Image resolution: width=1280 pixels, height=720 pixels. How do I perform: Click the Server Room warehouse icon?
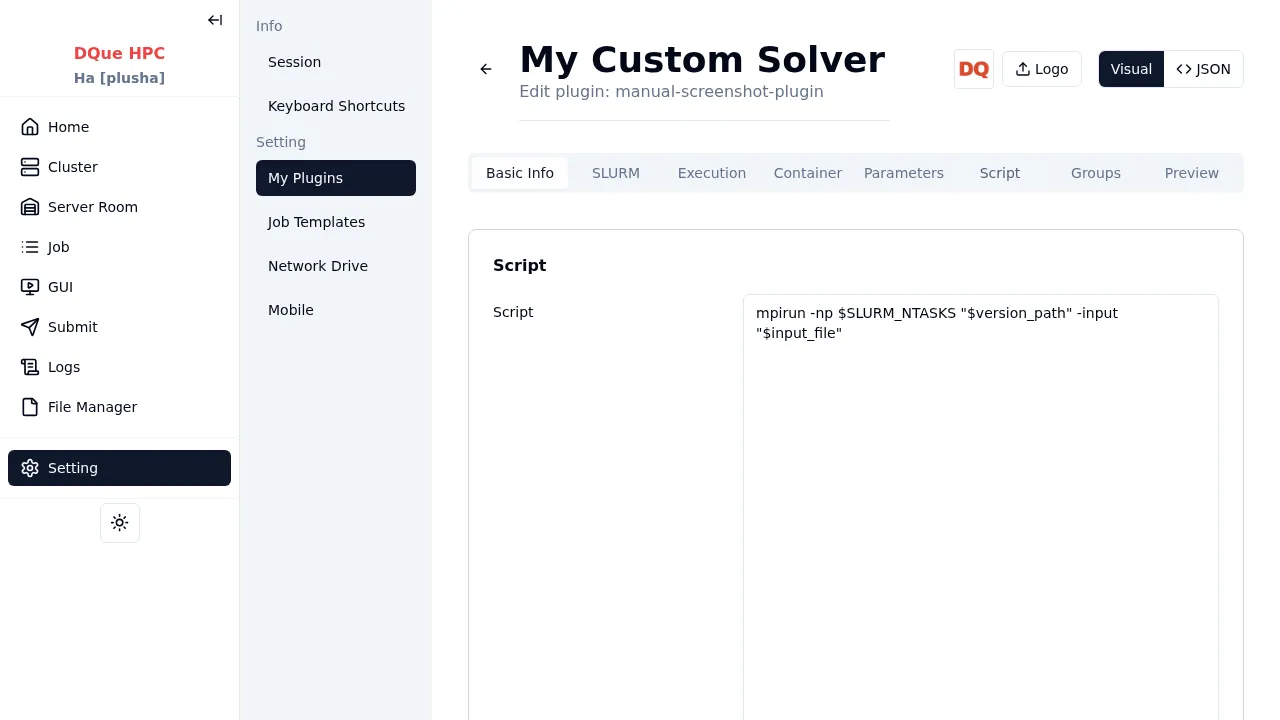(x=30, y=207)
